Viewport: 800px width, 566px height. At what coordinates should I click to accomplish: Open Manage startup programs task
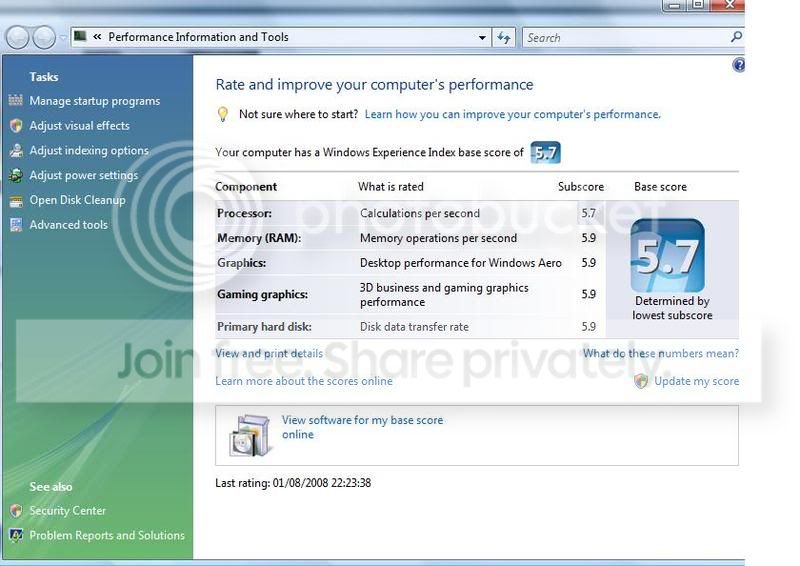pos(94,101)
